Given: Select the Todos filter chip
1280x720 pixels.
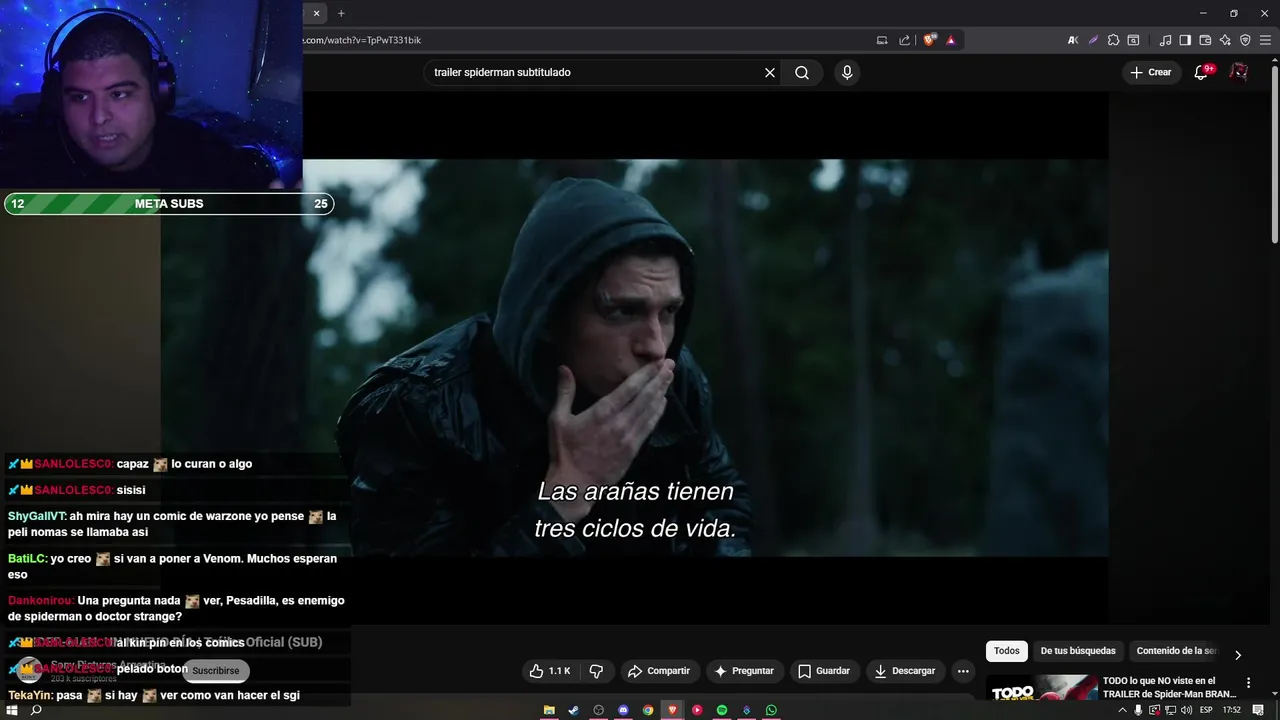Looking at the screenshot, I should click(x=1007, y=651).
